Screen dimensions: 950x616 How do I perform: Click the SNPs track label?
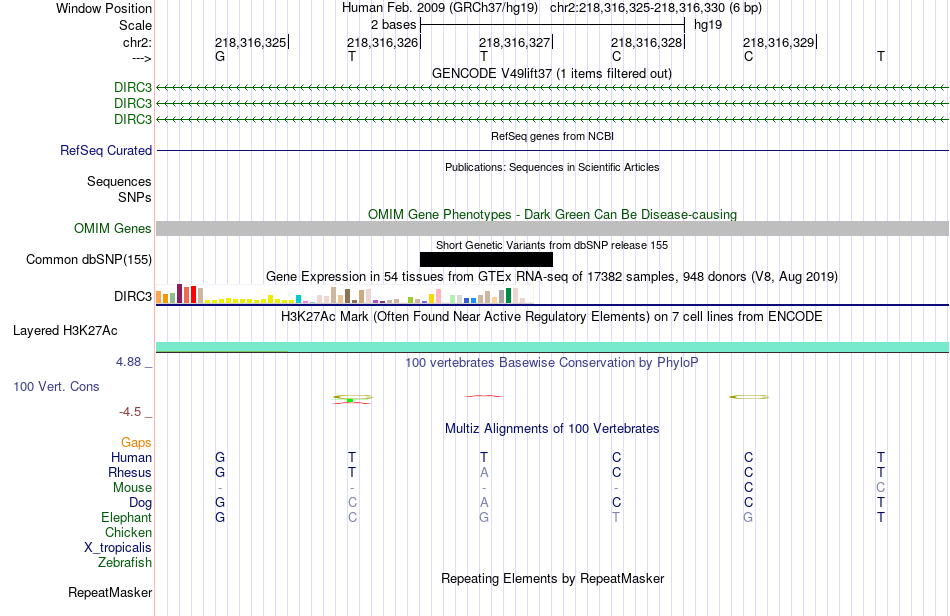pos(135,197)
